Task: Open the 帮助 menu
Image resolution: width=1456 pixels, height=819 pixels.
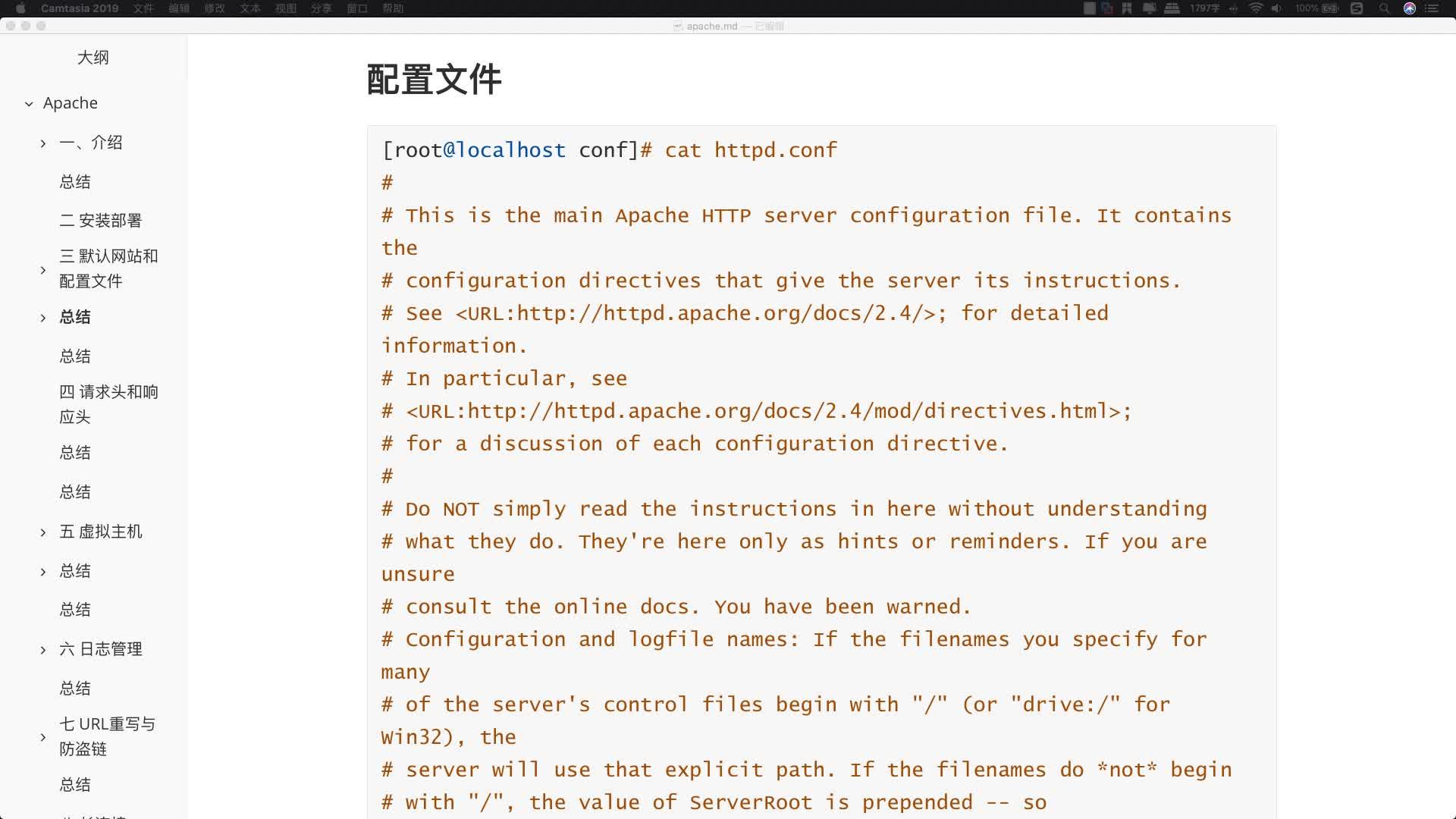Action: click(x=393, y=8)
